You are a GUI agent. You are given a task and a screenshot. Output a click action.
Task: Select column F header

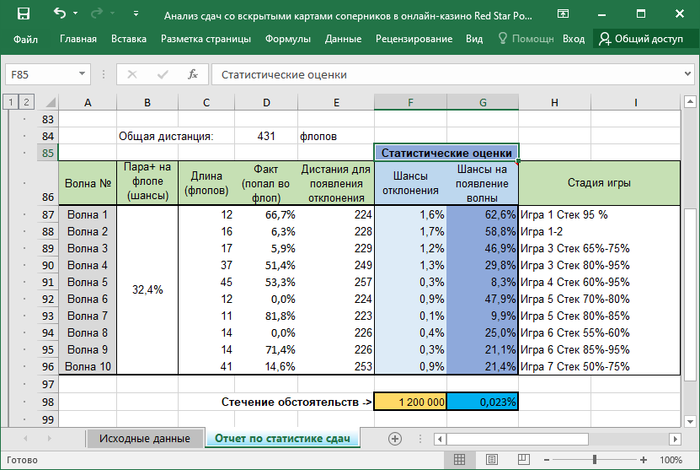point(410,103)
